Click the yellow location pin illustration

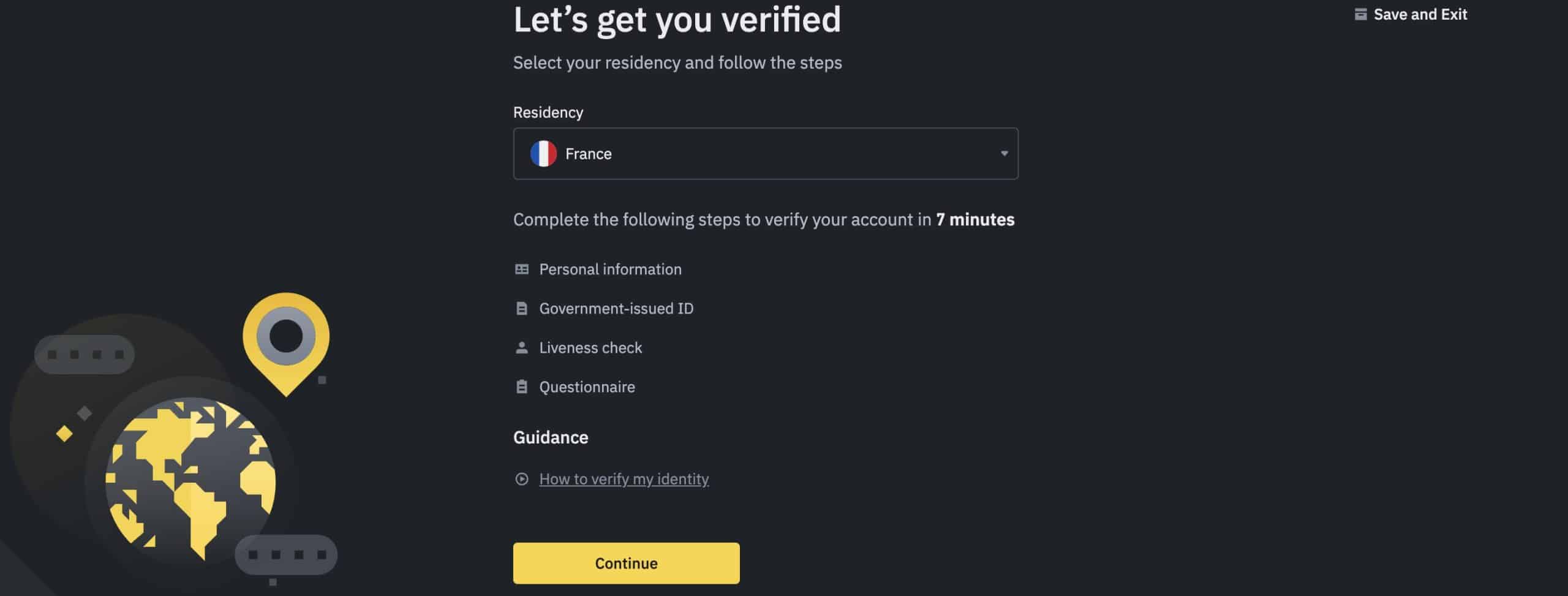[x=286, y=340]
